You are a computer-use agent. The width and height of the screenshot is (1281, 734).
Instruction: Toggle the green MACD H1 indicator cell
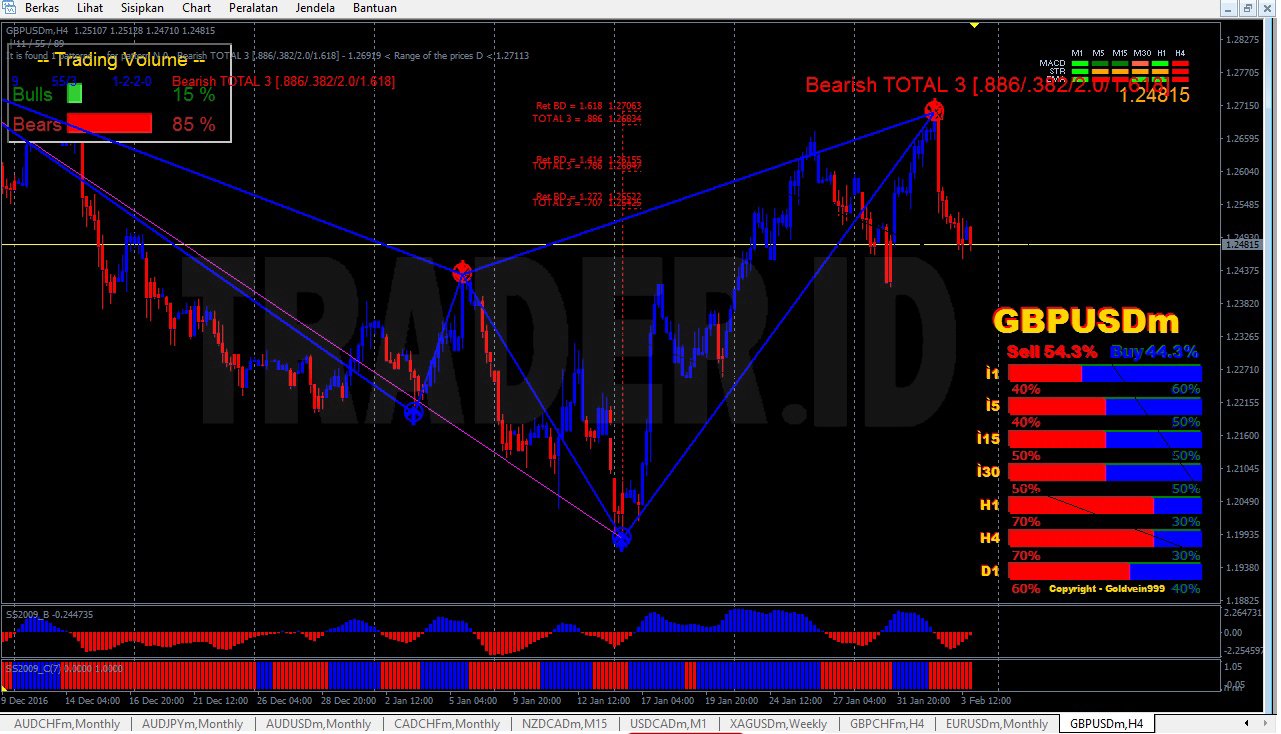coord(1160,63)
